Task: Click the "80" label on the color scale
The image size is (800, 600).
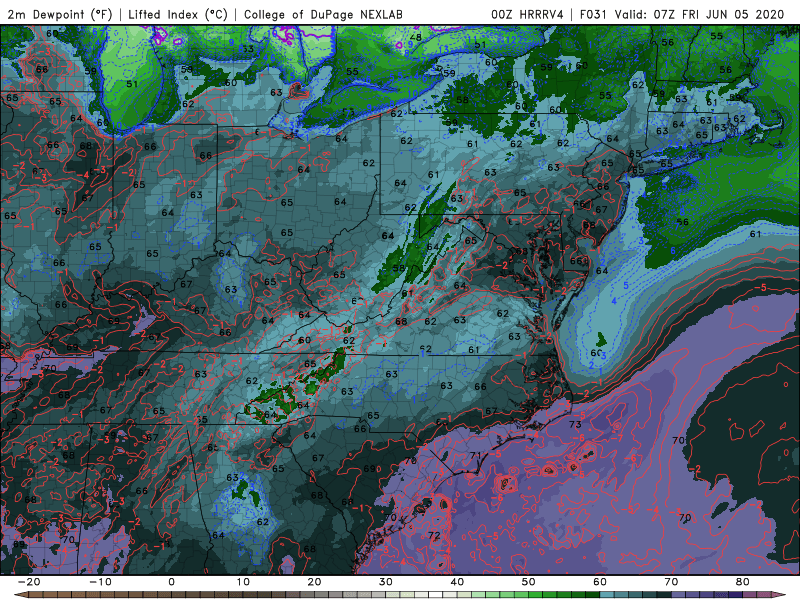Action: click(743, 582)
